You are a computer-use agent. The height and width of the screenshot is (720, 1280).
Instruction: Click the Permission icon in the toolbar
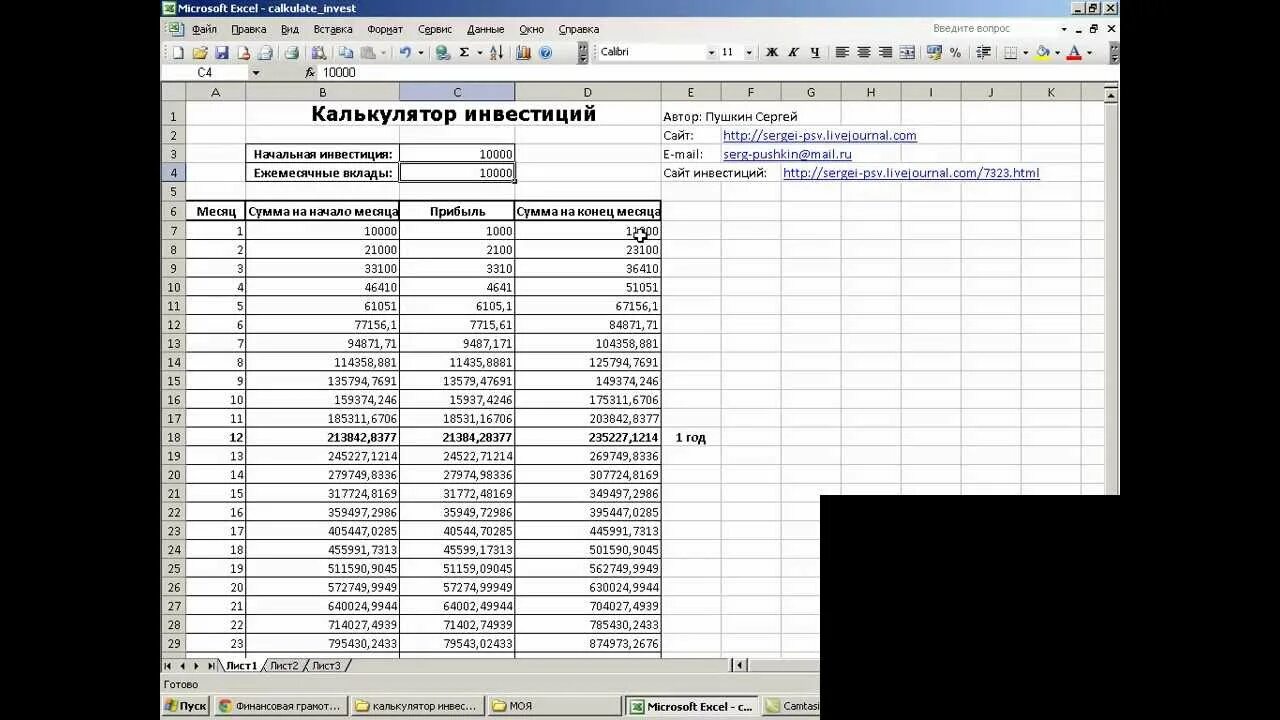244,52
